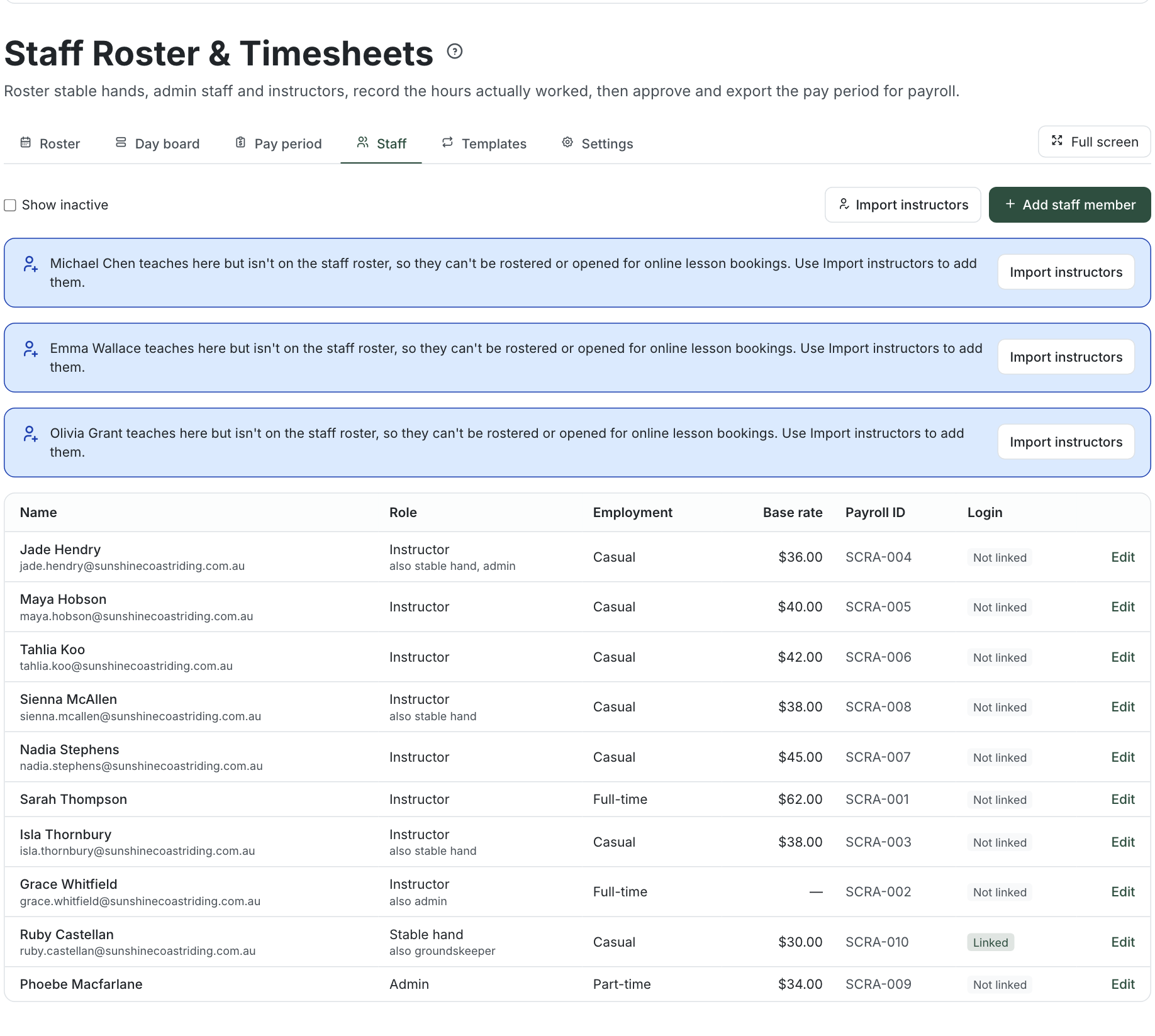Screen dimensions: 1155x1036
Task: Click Part-time in Phoebe Macfarlane's row
Action: pos(622,984)
